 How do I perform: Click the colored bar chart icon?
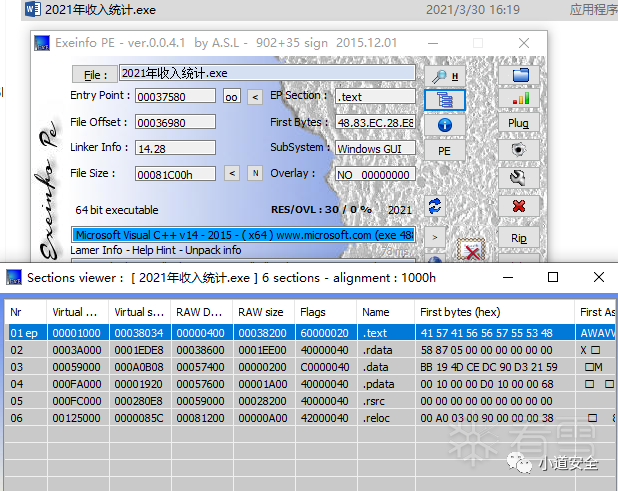(519, 98)
